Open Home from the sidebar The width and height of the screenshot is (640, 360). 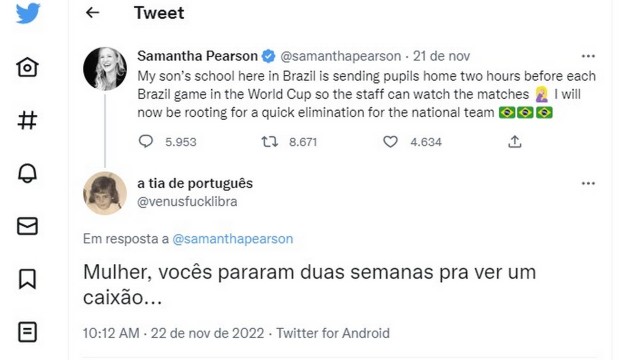[27, 67]
